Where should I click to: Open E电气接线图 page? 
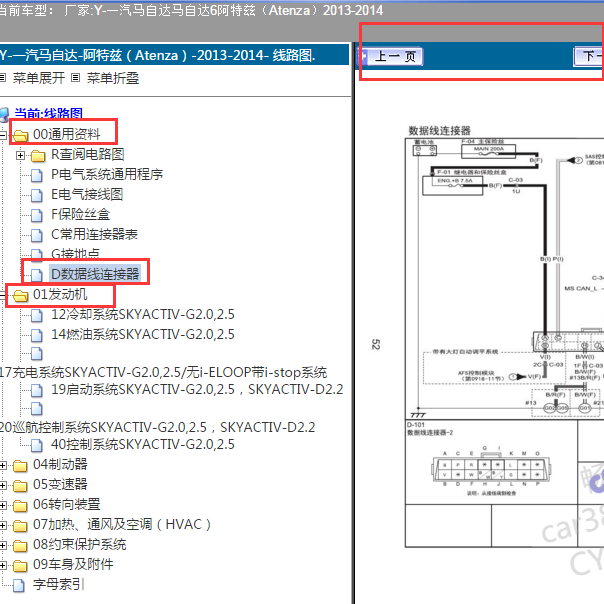point(87,194)
